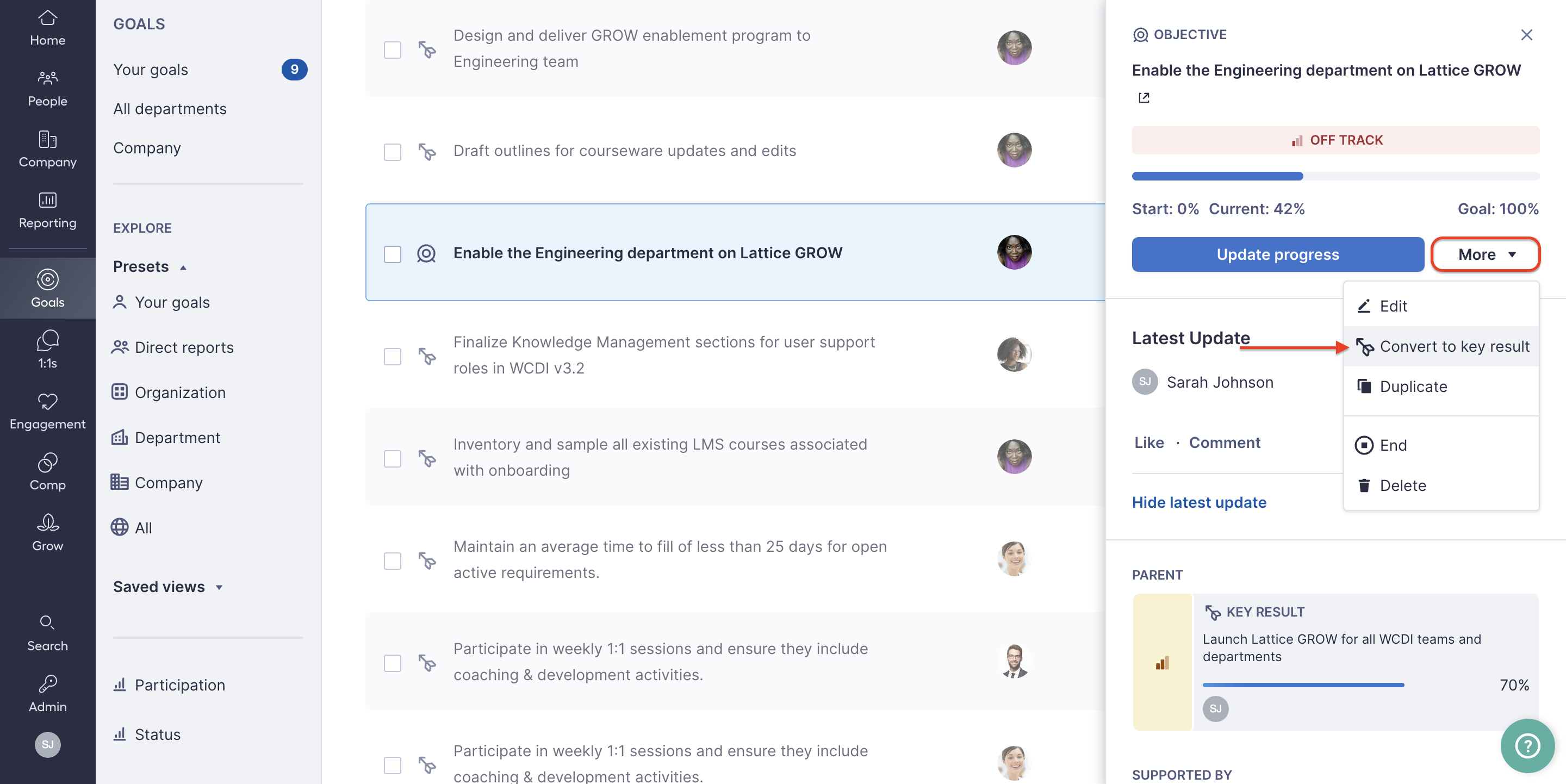Click objective icon beside Enable the Engineering row
The width and height of the screenshot is (1566, 784).
(x=427, y=253)
